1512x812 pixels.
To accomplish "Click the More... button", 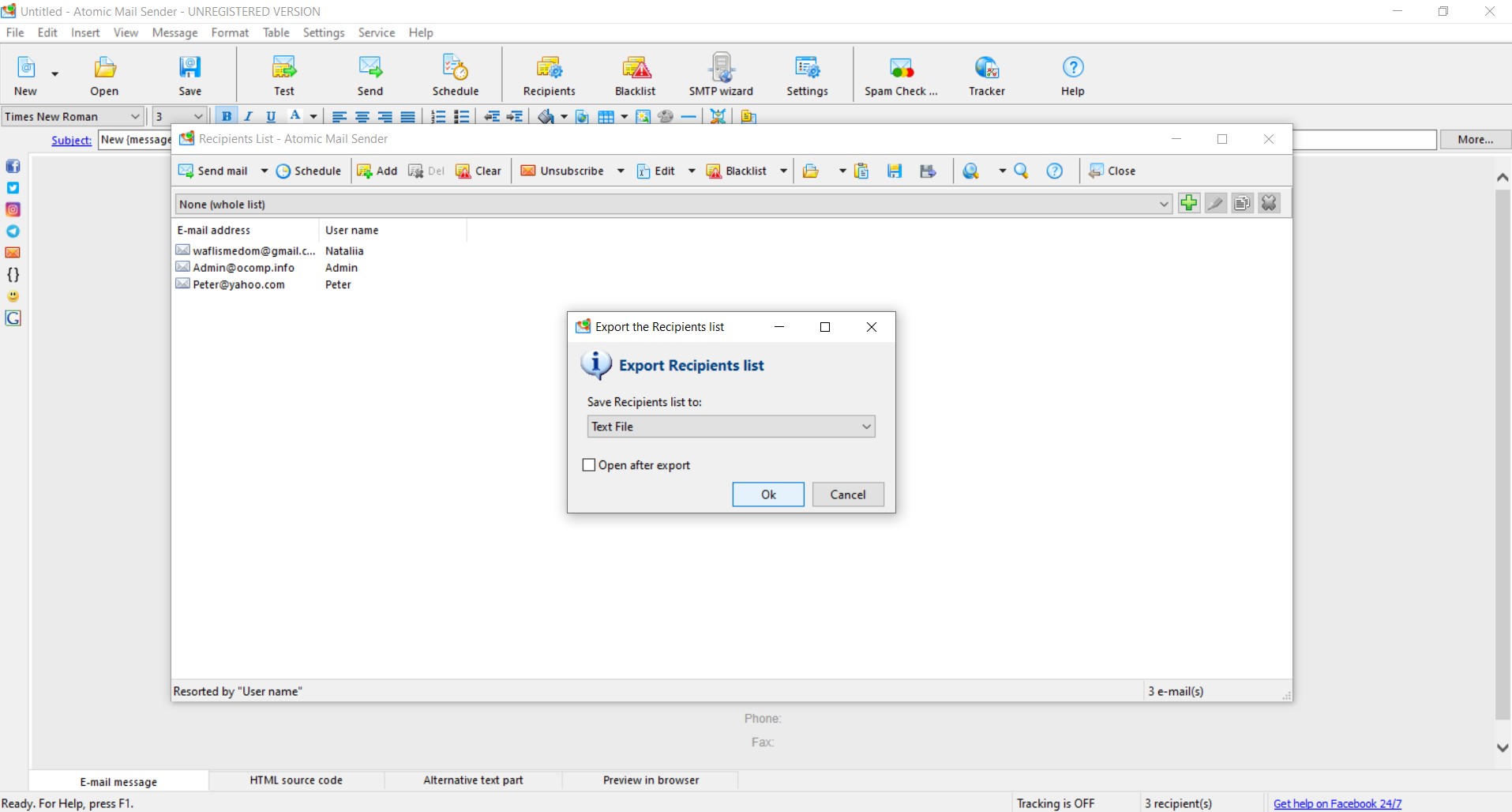I will pyautogui.click(x=1475, y=140).
